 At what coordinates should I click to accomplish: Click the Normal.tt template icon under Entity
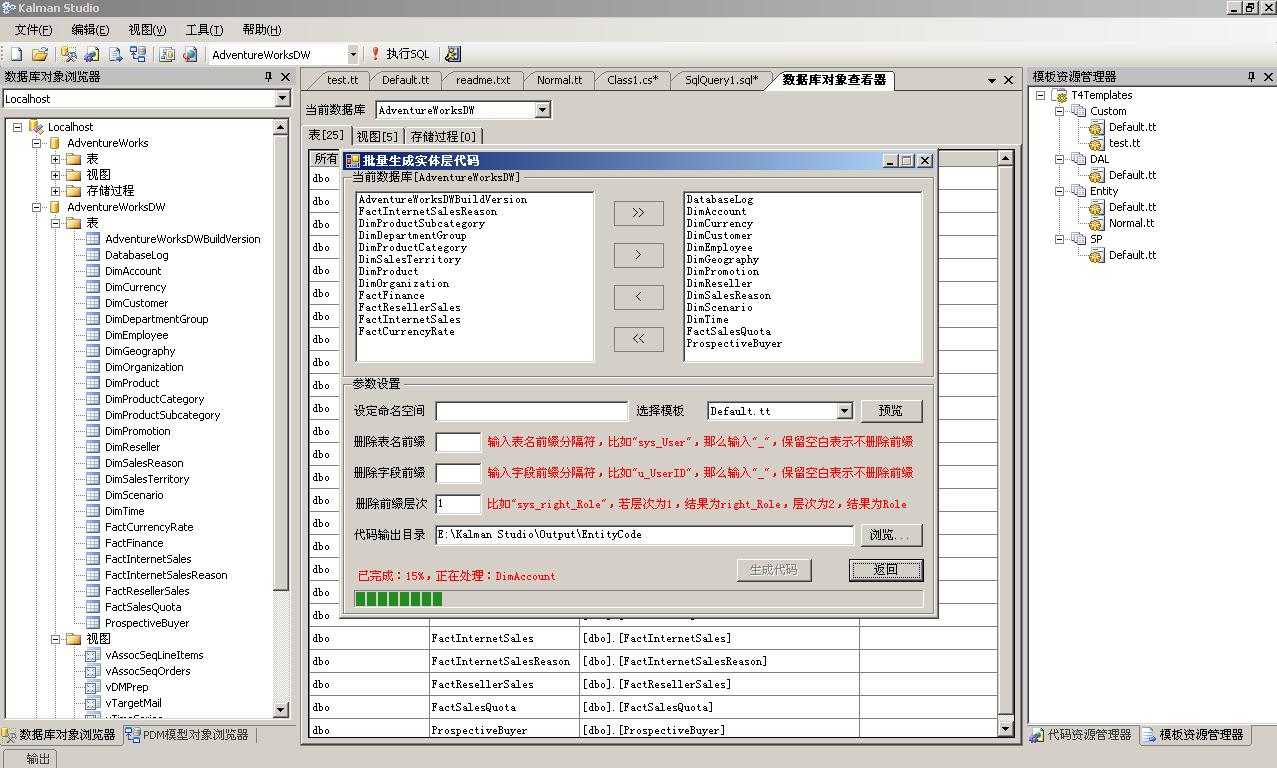tap(1096, 223)
